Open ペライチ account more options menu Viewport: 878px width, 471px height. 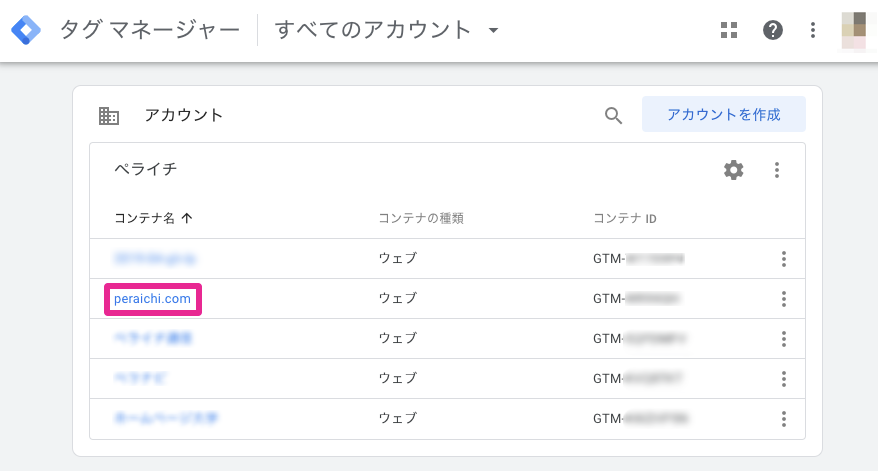pyautogui.click(x=777, y=170)
